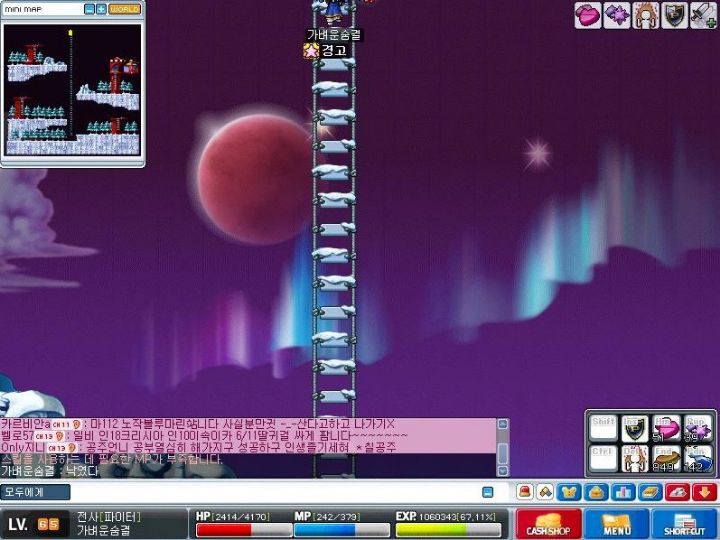Image resolution: width=720 pixels, height=540 pixels.
Task: Click the chat scrollbar up arrow
Action: 503,424
